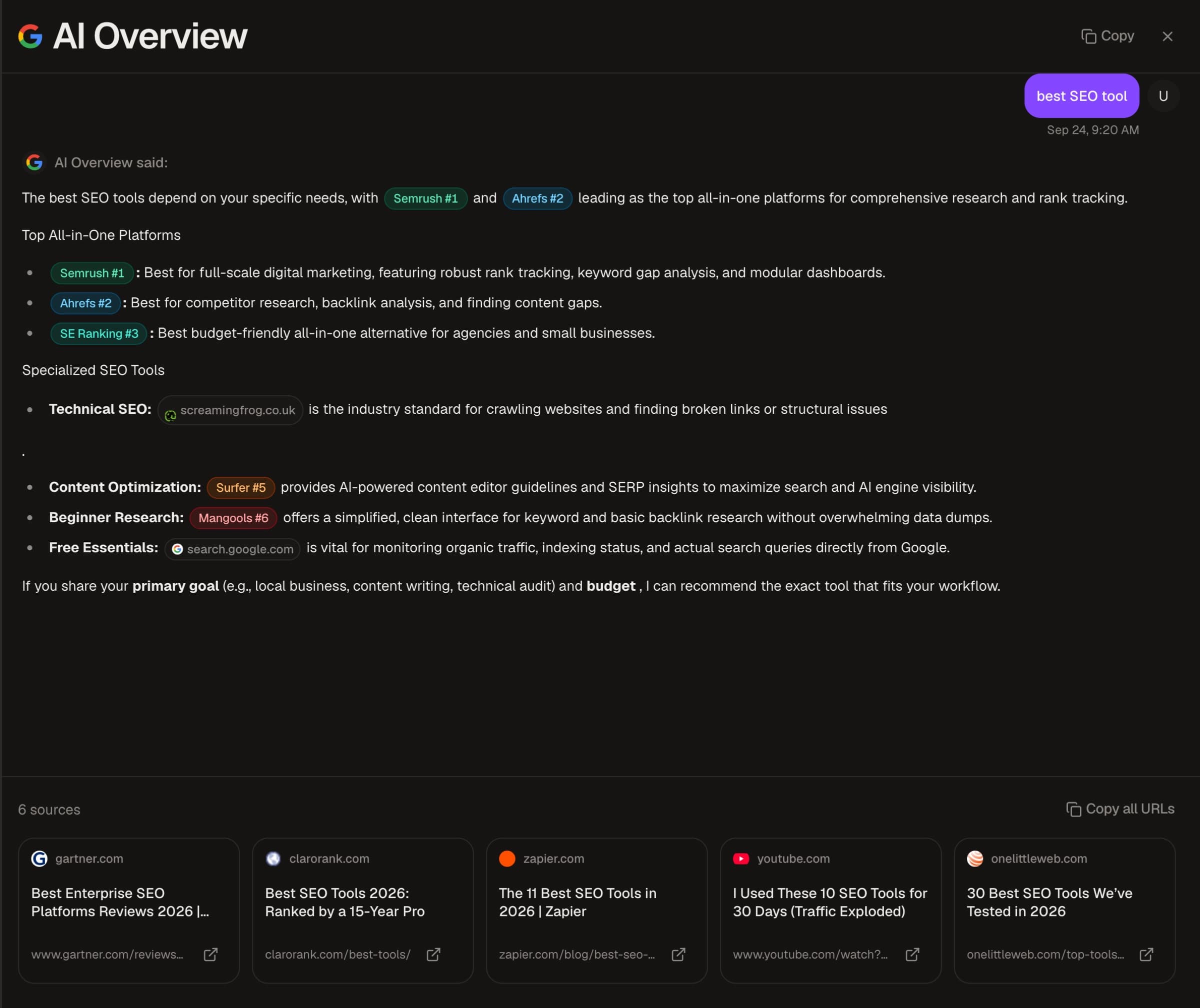The height and width of the screenshot is (1008, 1200).
Task: Click the gartner.com favicon
Action: (39, 859)
